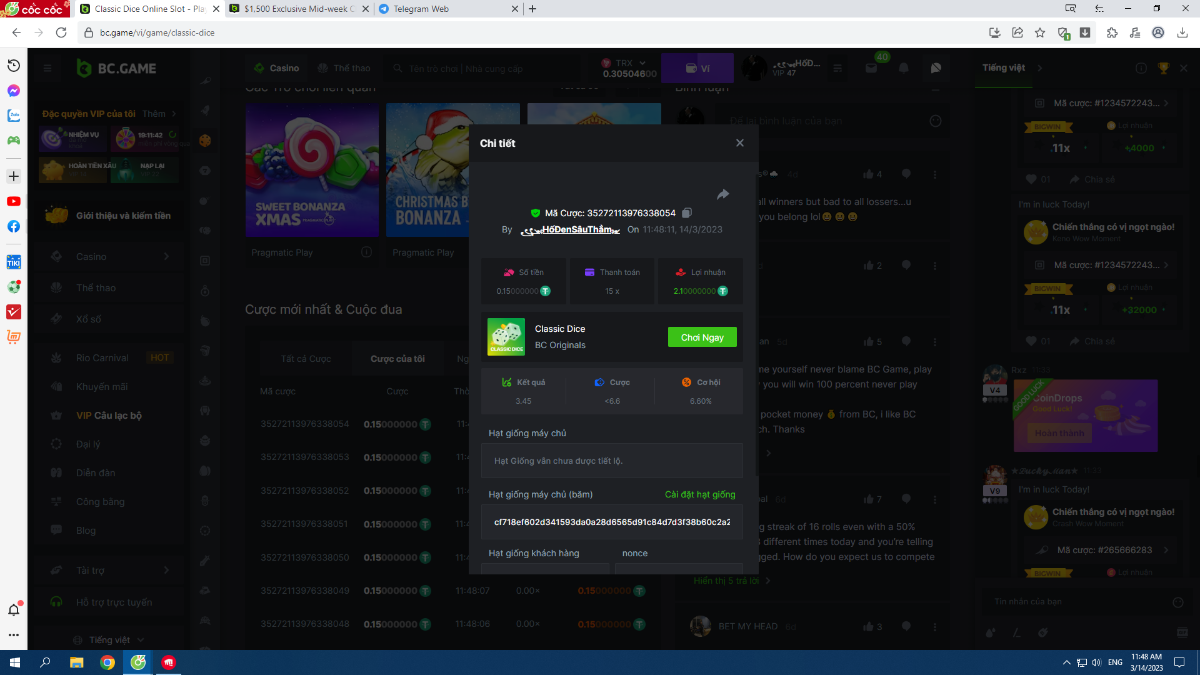This screenshot has width=1200, height=675.
Task: Expand the Casino sidebar menu
Action: click(x=110, y=257)
